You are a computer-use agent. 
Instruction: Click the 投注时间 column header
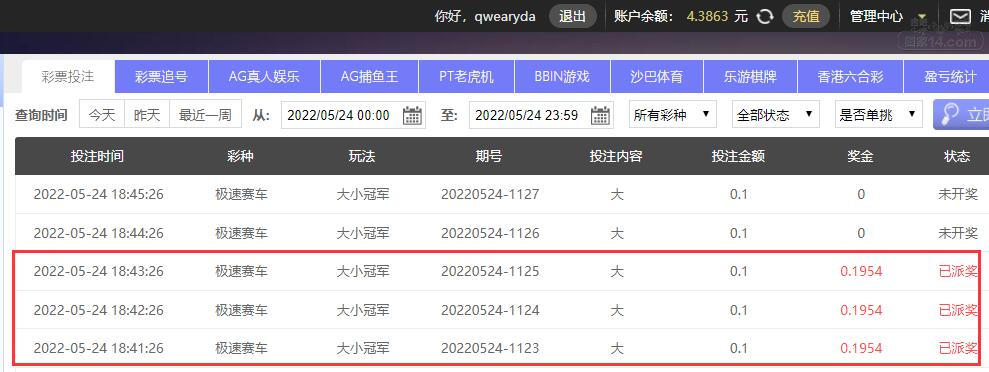point(98,156)
